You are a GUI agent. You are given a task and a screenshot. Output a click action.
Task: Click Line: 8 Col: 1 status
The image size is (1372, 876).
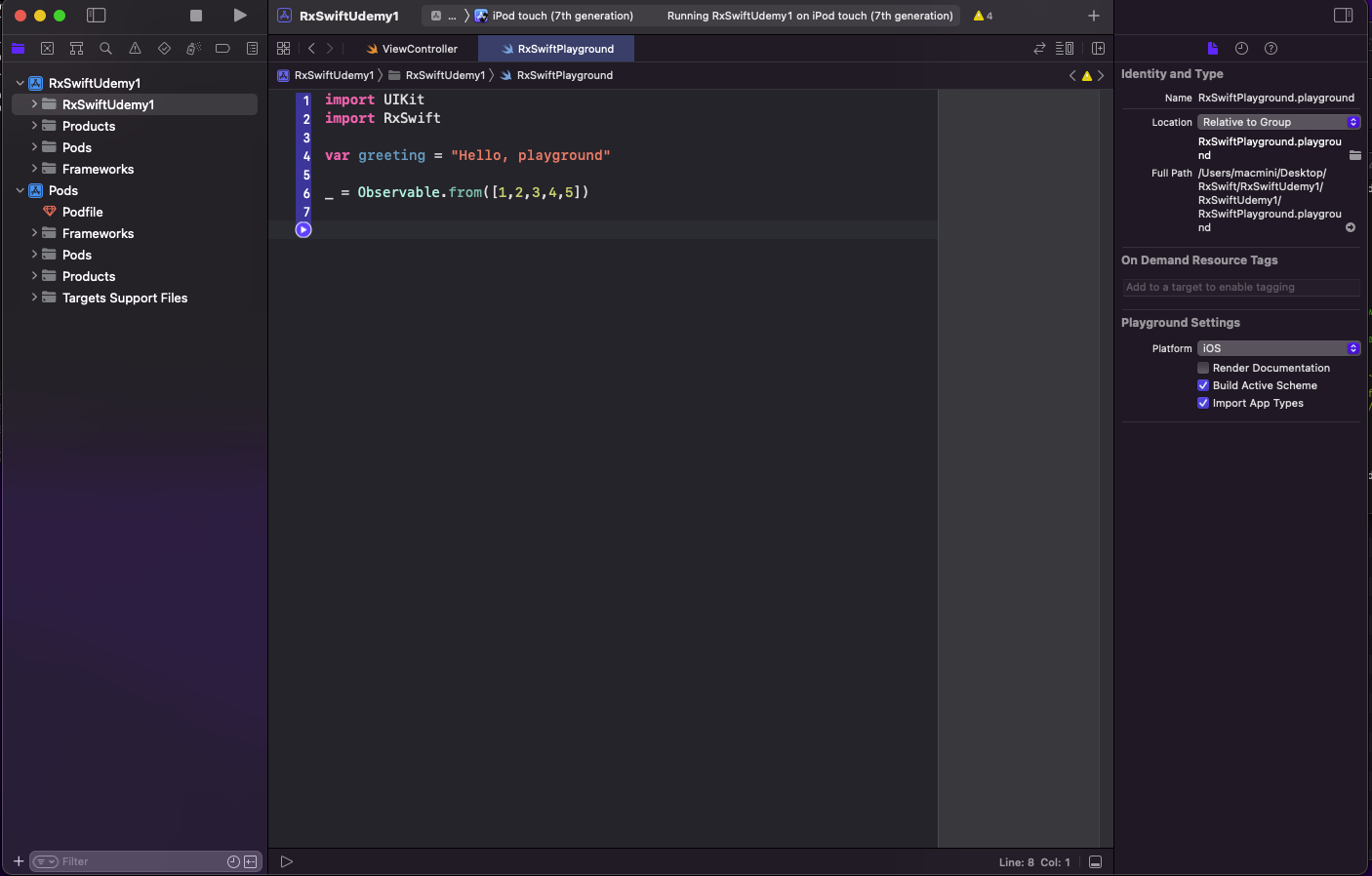click(1034, 862)
